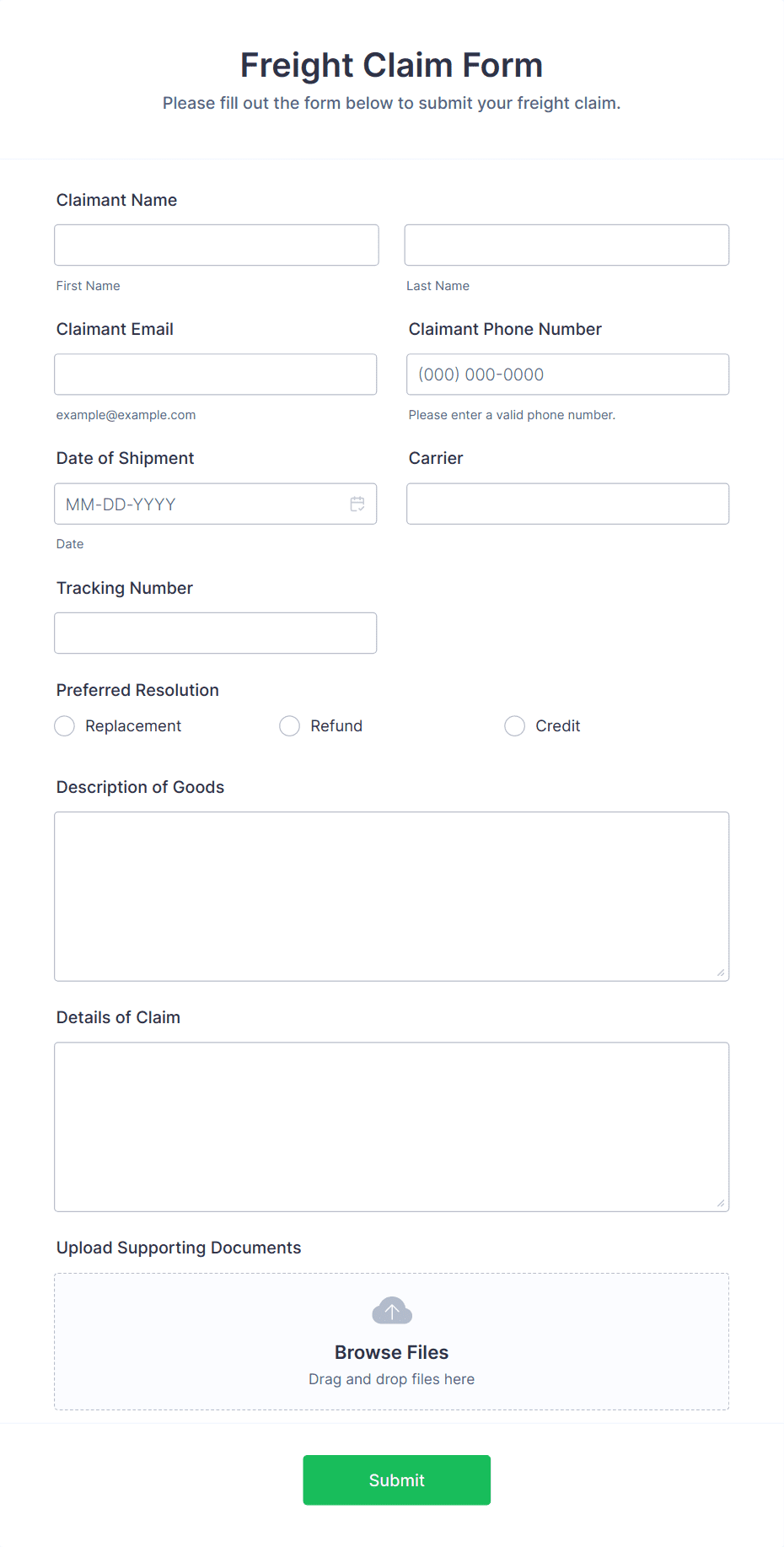Click the Claimant Phone Number field

point(567,374)
